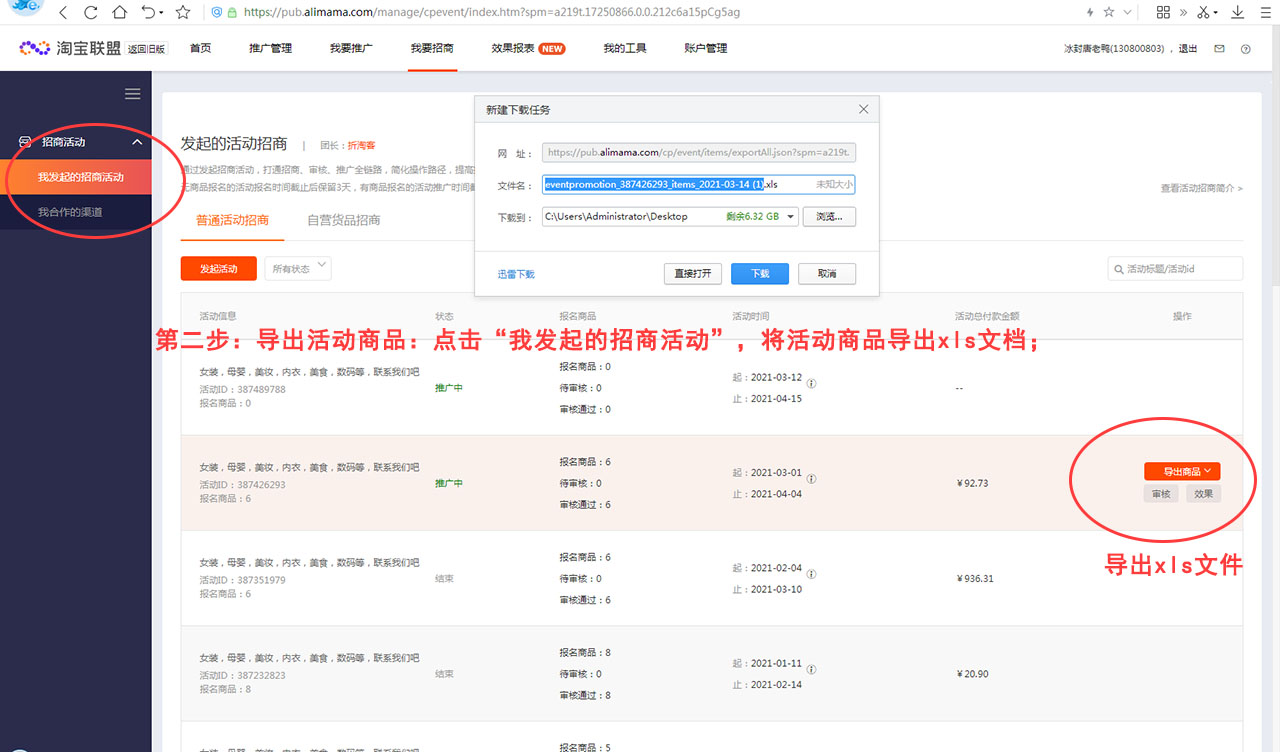Open the mail message icon at top right
Image resolution: width=1280 pixels, height=752 pixels.
pyautogui.click(x=1218, y=47)
